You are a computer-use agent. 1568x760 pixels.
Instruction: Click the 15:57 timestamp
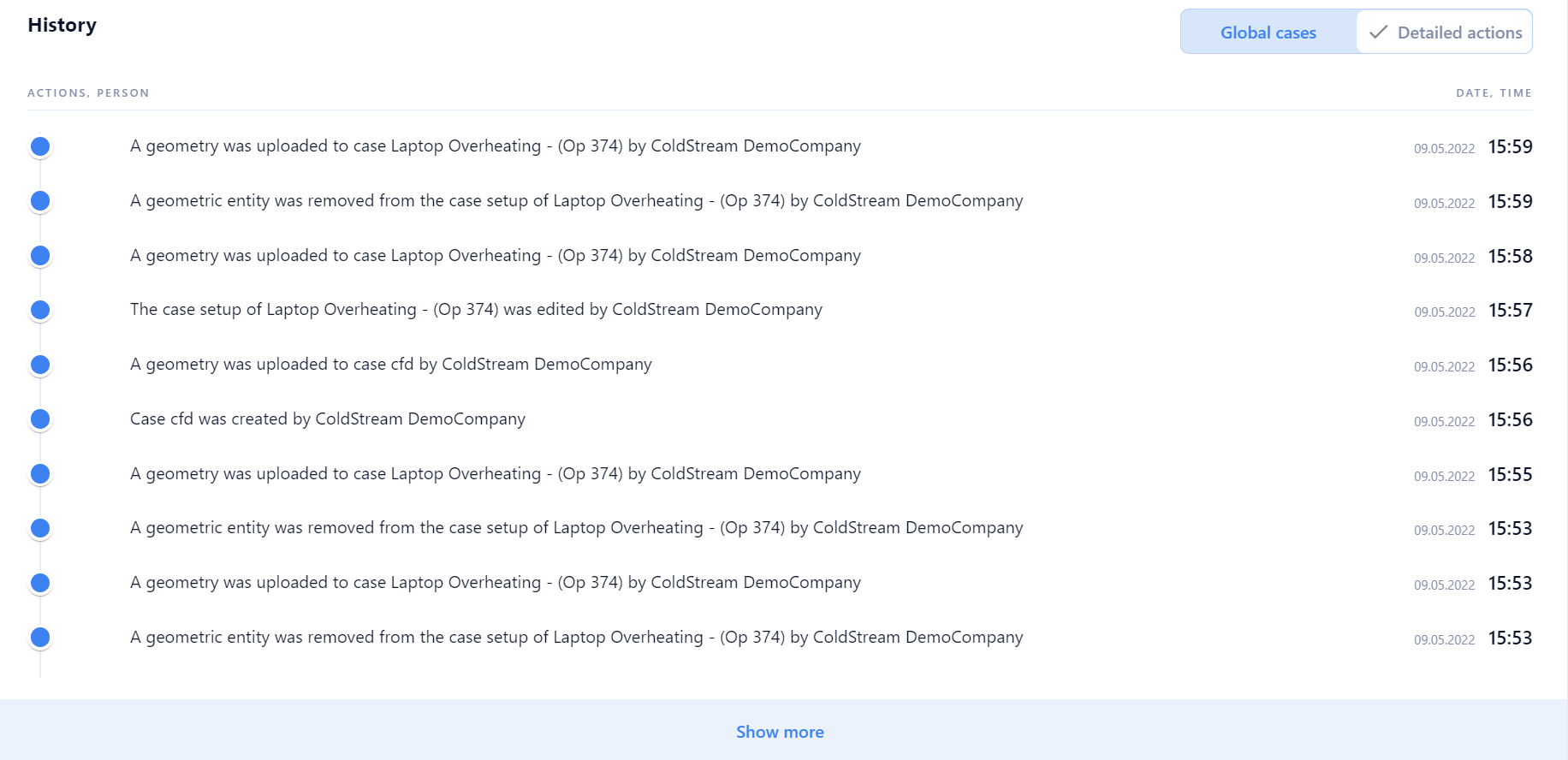[1510, 310]
